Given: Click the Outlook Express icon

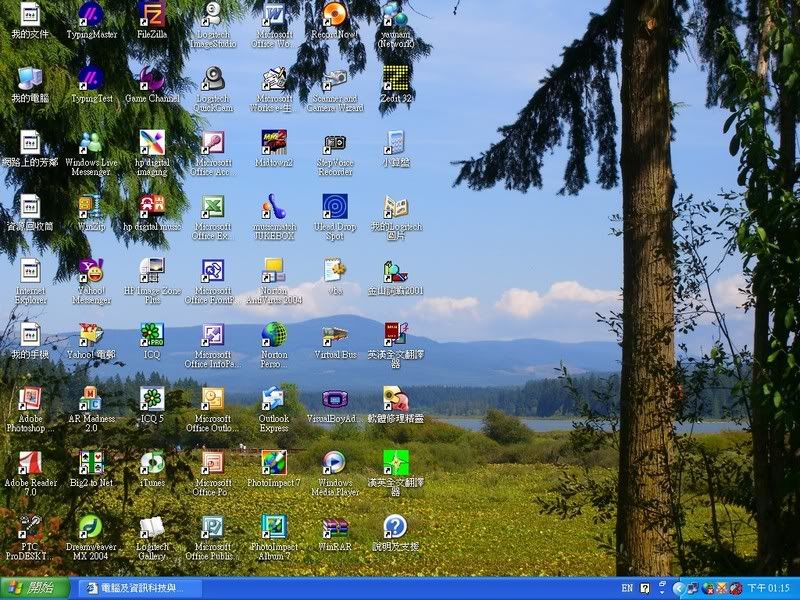Looking at the screenshot, I should (x=274, y=398).
